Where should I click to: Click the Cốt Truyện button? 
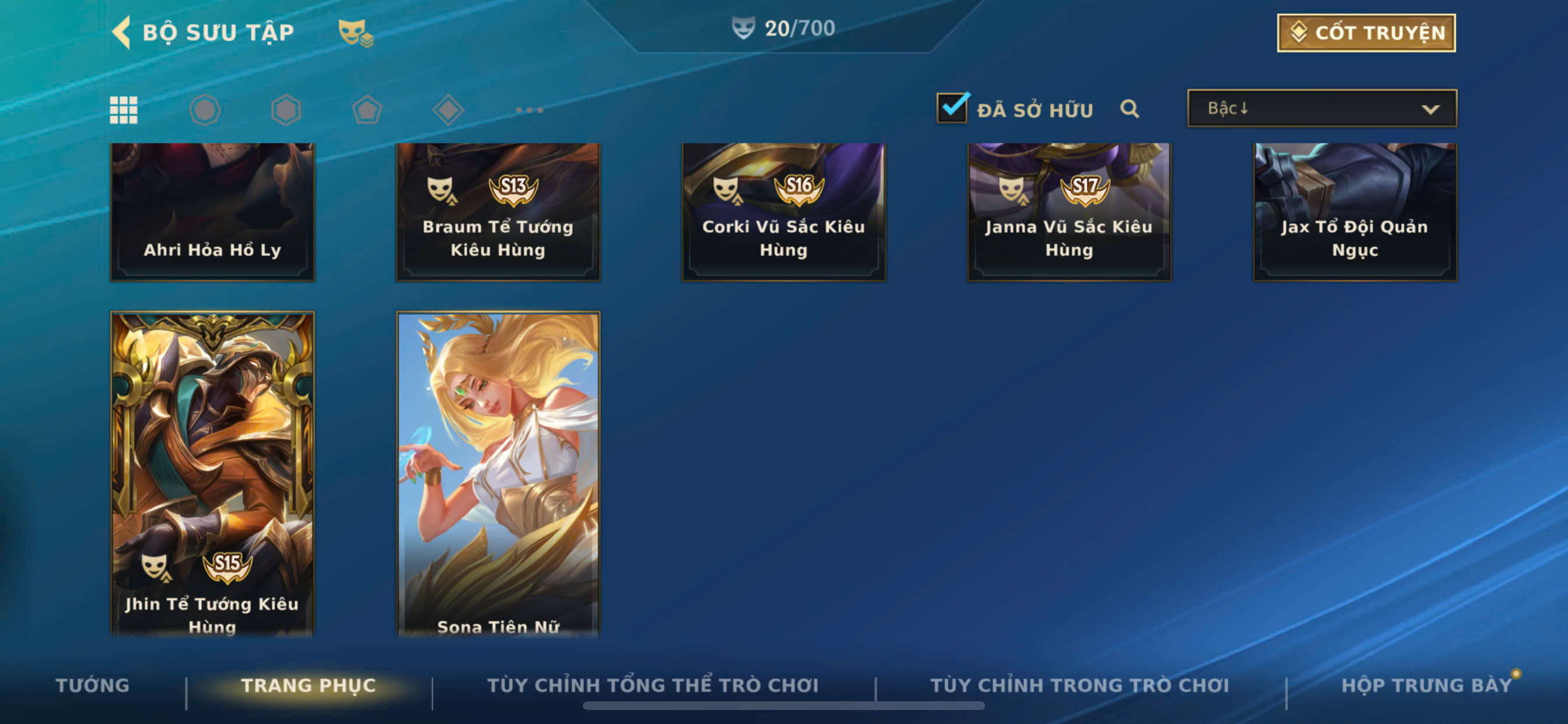tap(1366, 33)
